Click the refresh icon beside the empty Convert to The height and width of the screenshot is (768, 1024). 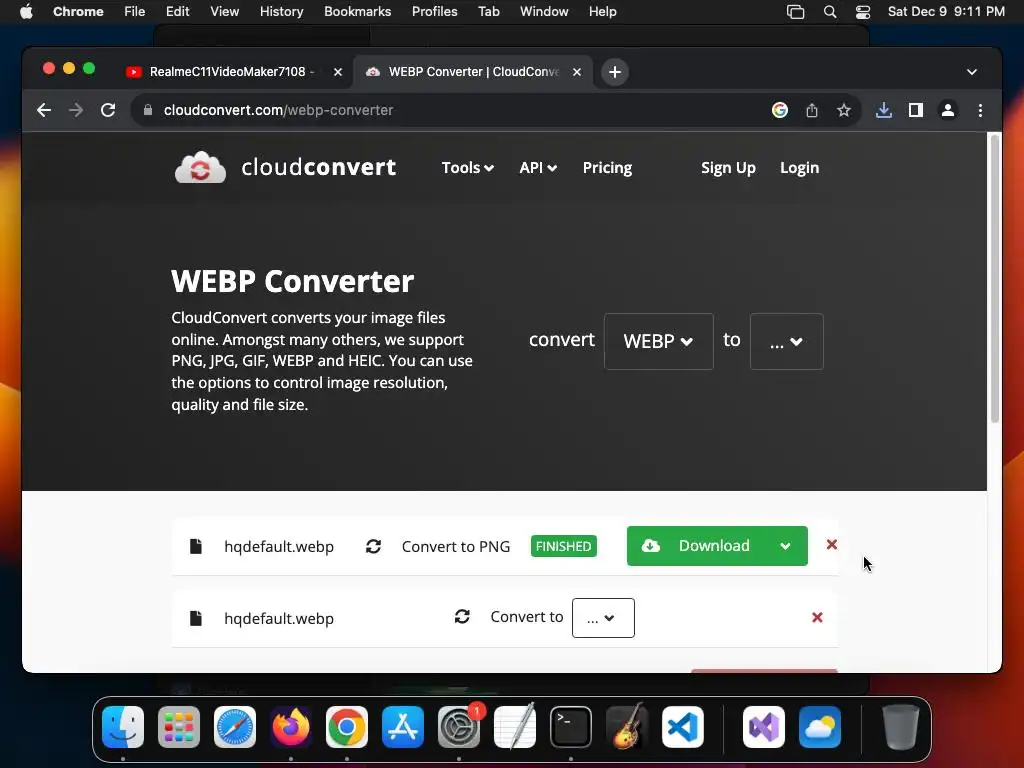click(x=462, y=616)
